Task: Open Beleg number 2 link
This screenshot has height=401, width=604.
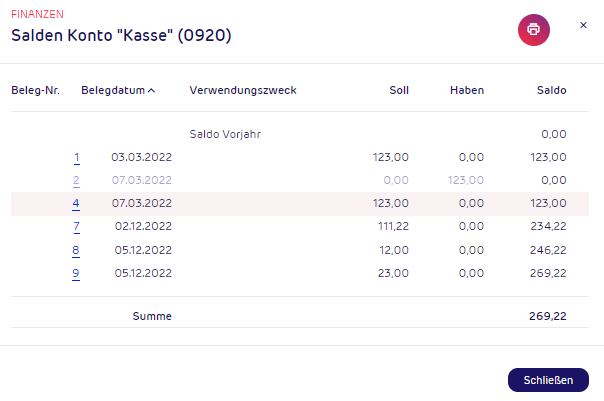Action: pyautogui.click(x=76, y=180)
